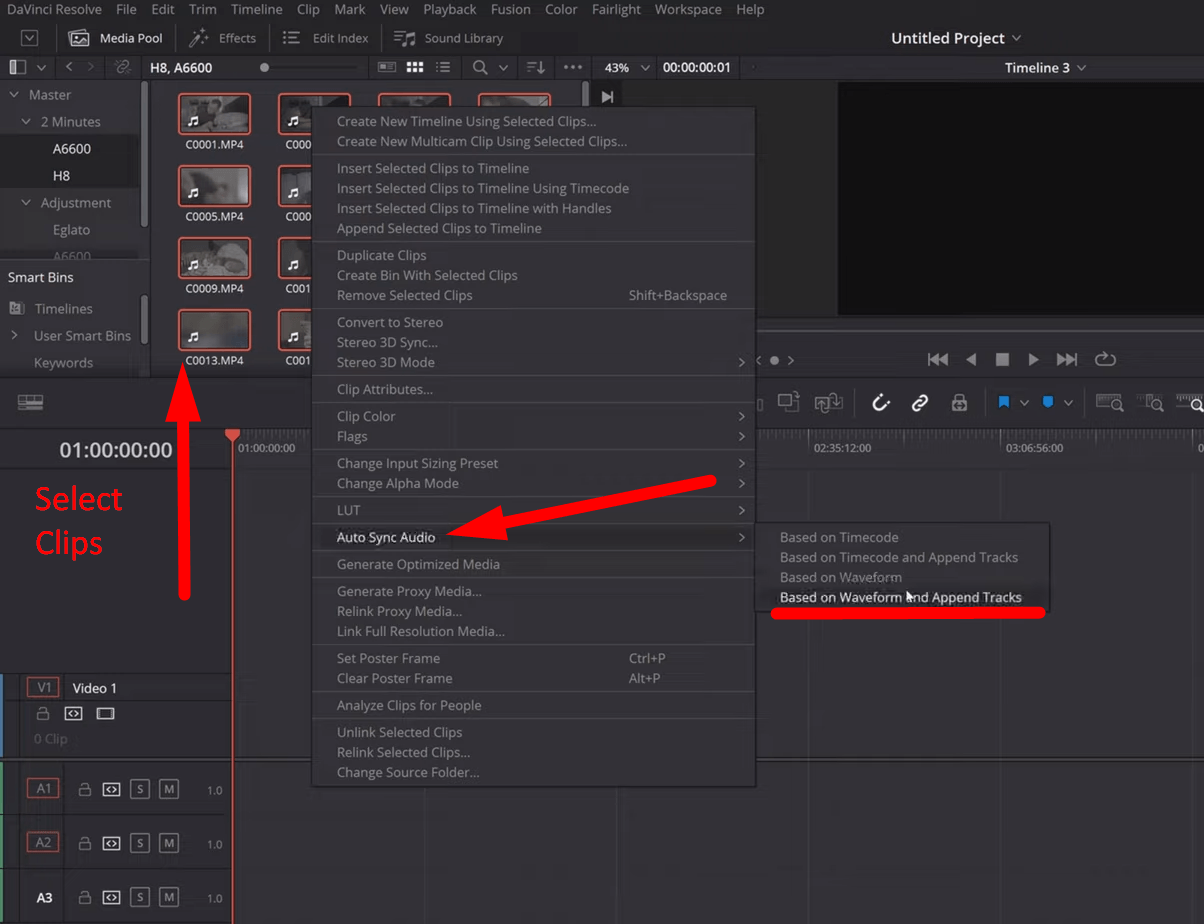This screenshot has width=1204, height=924.
Task: Select the C0013.MP4 clip thumbnail
Action: [214, 330]
